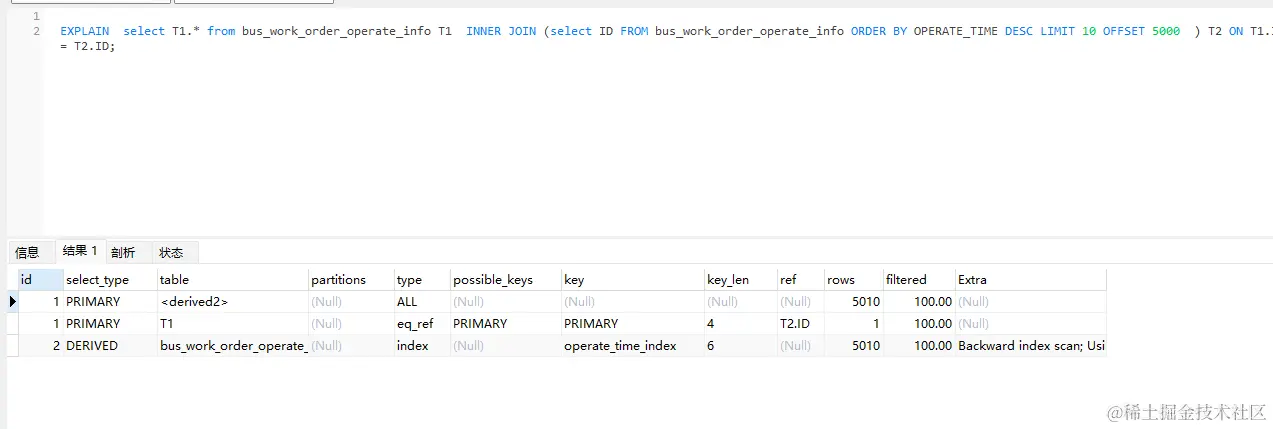Select the index type cell
1273x429 pixels.
tap(422, 345)
